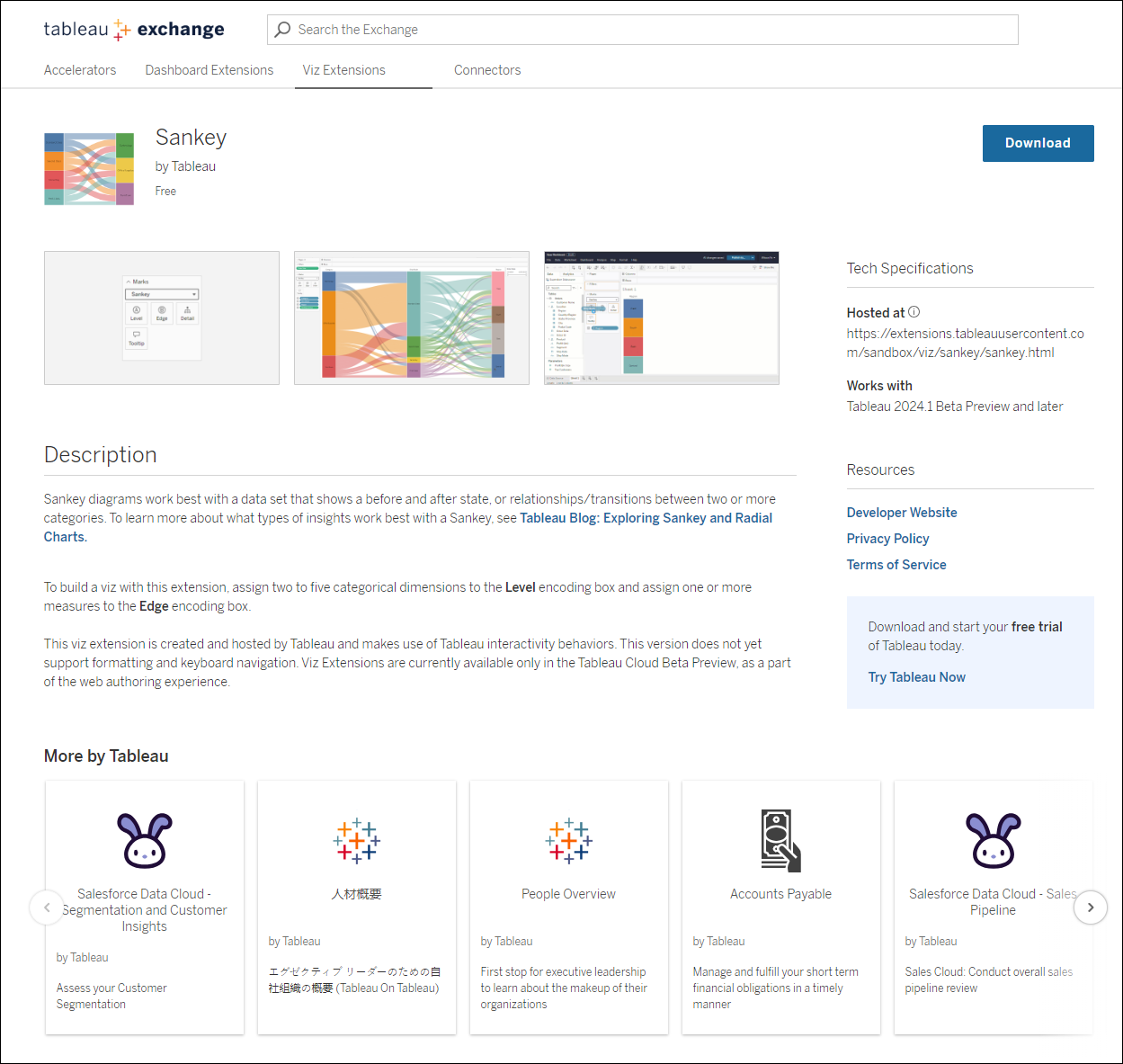The width and height of the screenshot is (1123, 1064).
Task: Open the Salesforce Data Cloud Segmentation card title
Action: tap(145, 910)
